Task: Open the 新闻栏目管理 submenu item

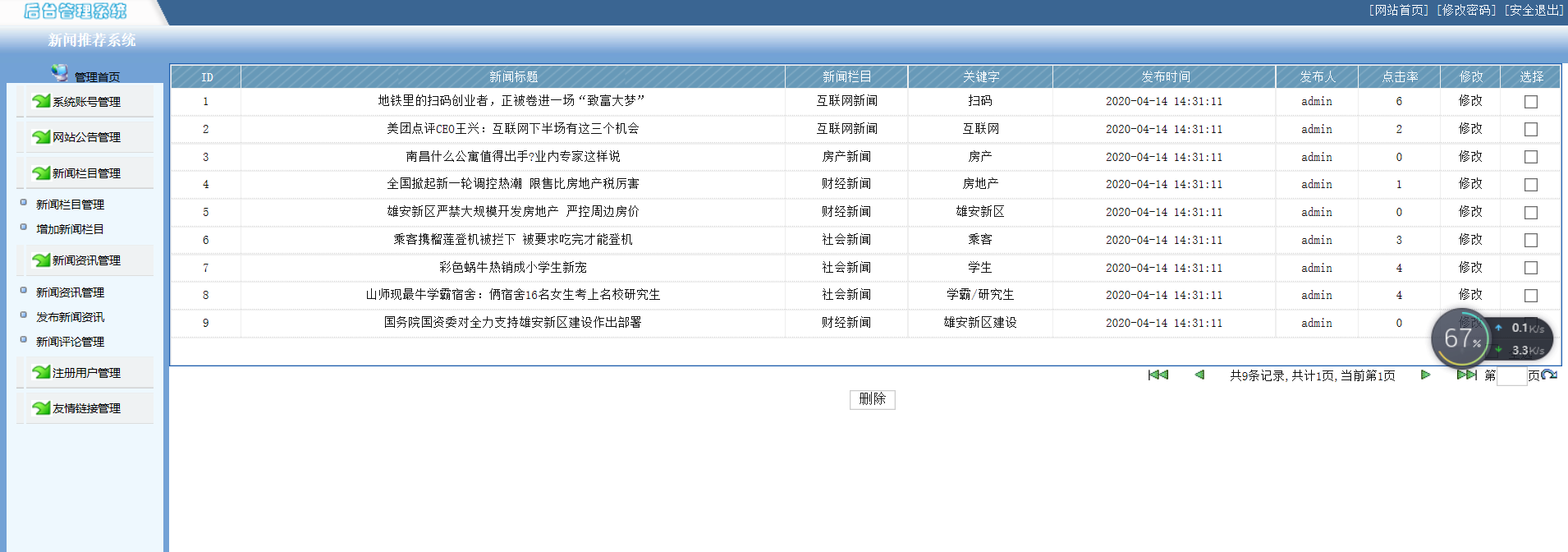Action: [70, 205]
